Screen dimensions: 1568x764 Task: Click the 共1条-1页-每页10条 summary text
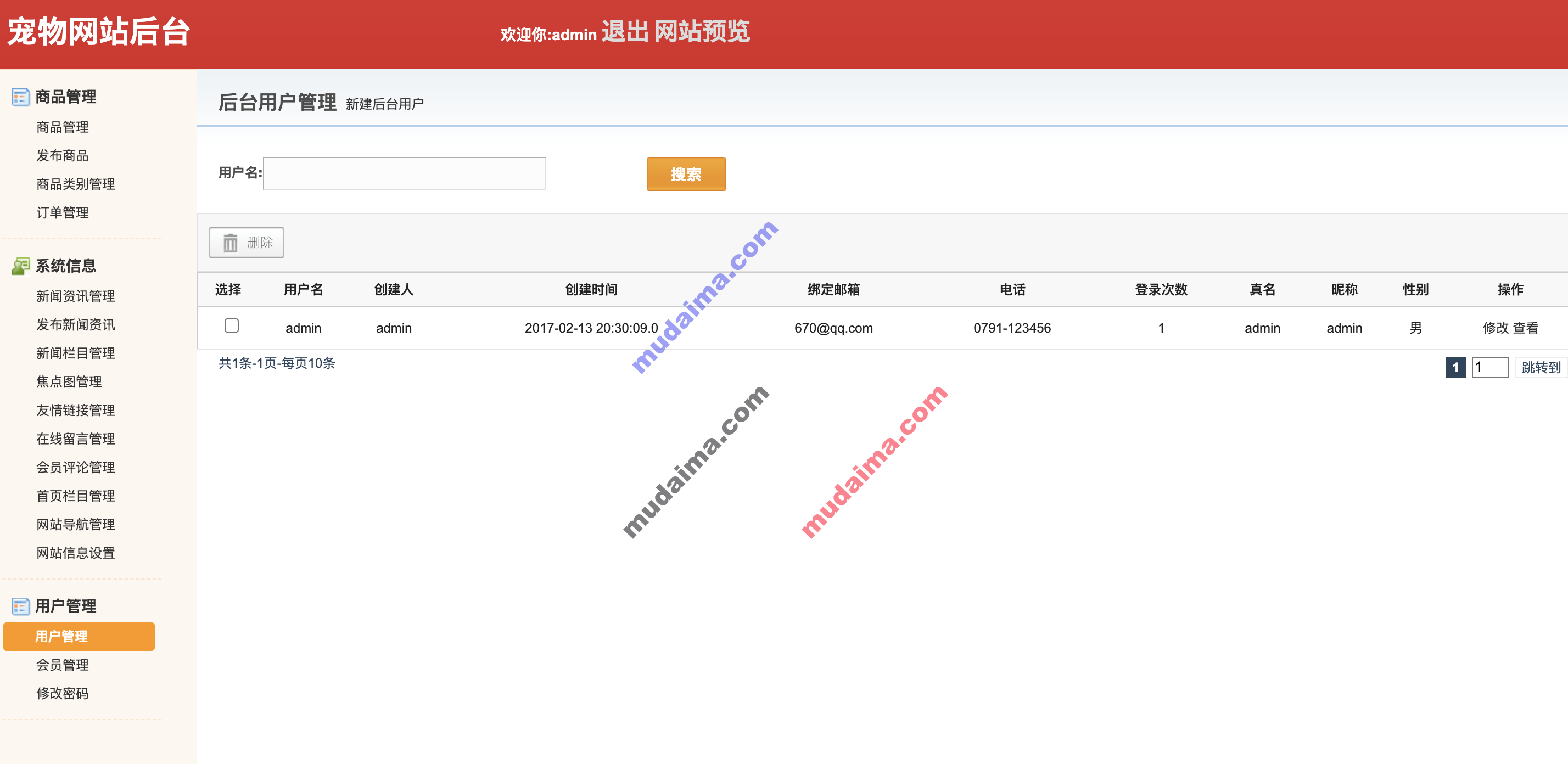coord(277,363)
